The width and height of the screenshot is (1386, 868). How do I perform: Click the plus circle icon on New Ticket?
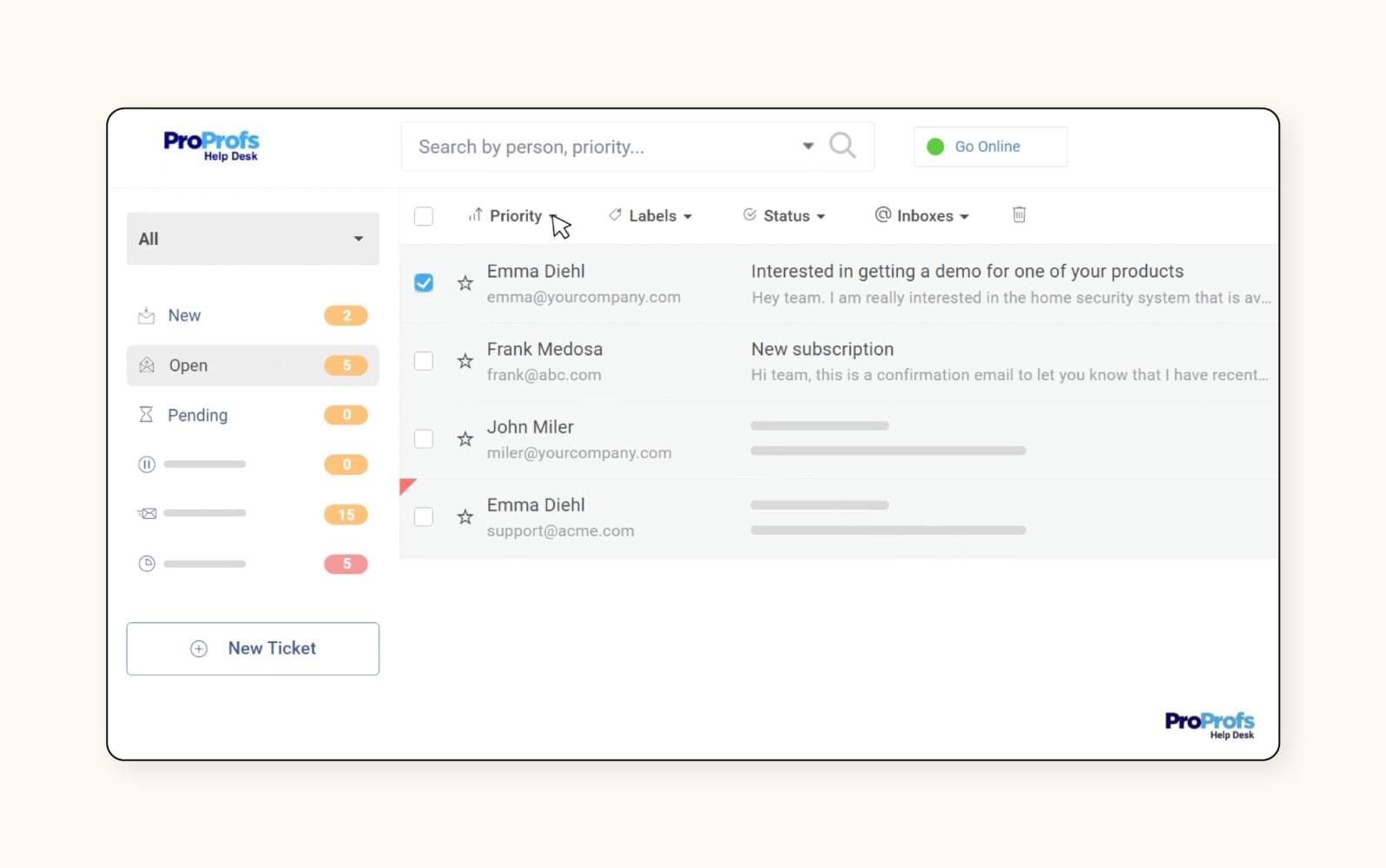(x=199, y=648)
